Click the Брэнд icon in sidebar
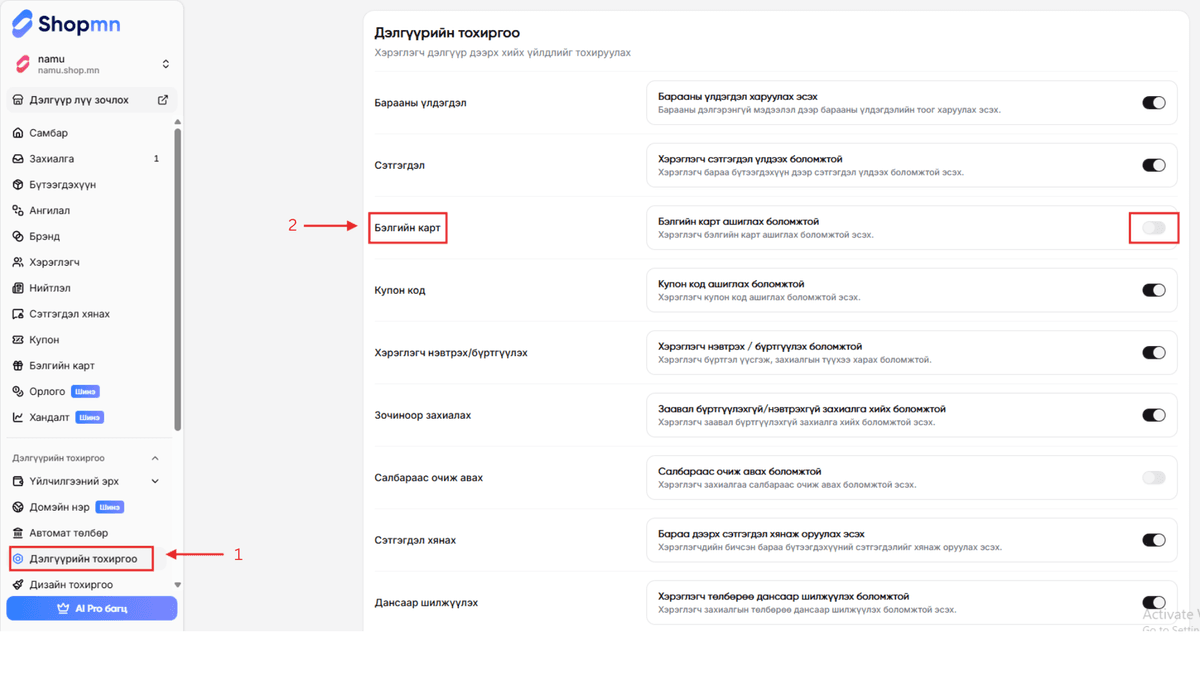This screenshot has width=1200, height=675. click(18, 237)
